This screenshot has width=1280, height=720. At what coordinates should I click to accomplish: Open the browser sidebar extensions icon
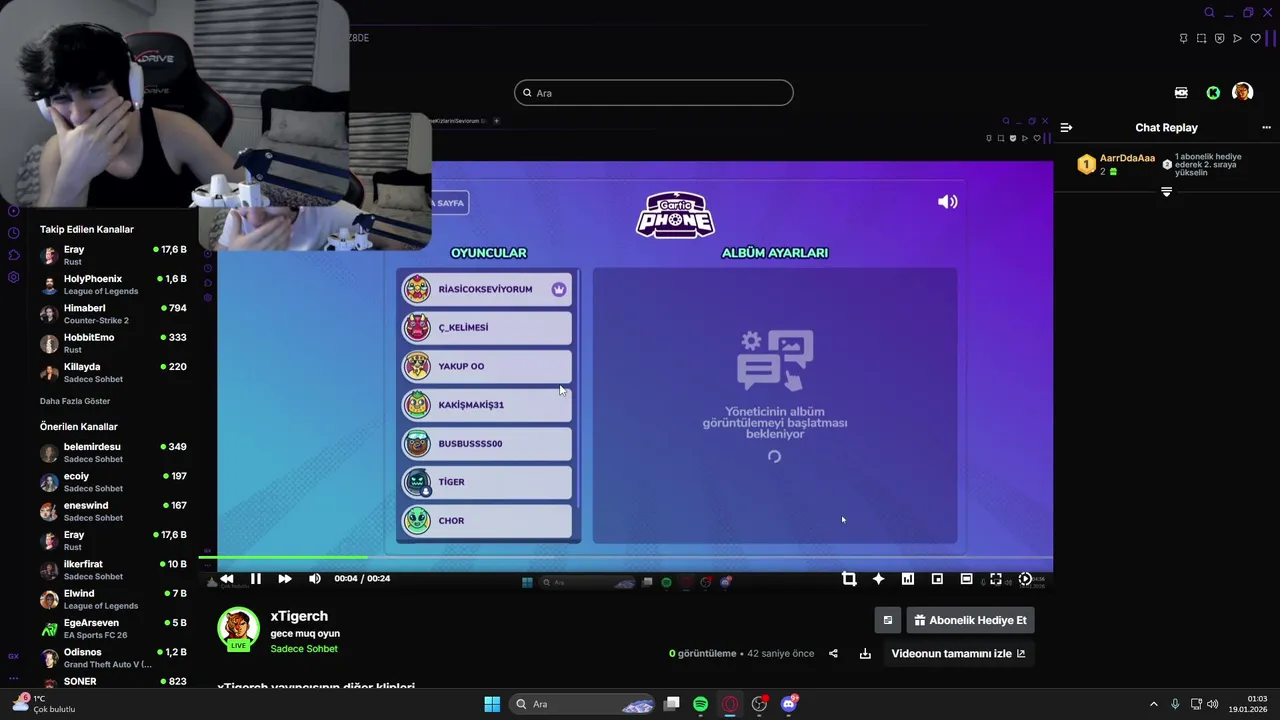[14, 255]
